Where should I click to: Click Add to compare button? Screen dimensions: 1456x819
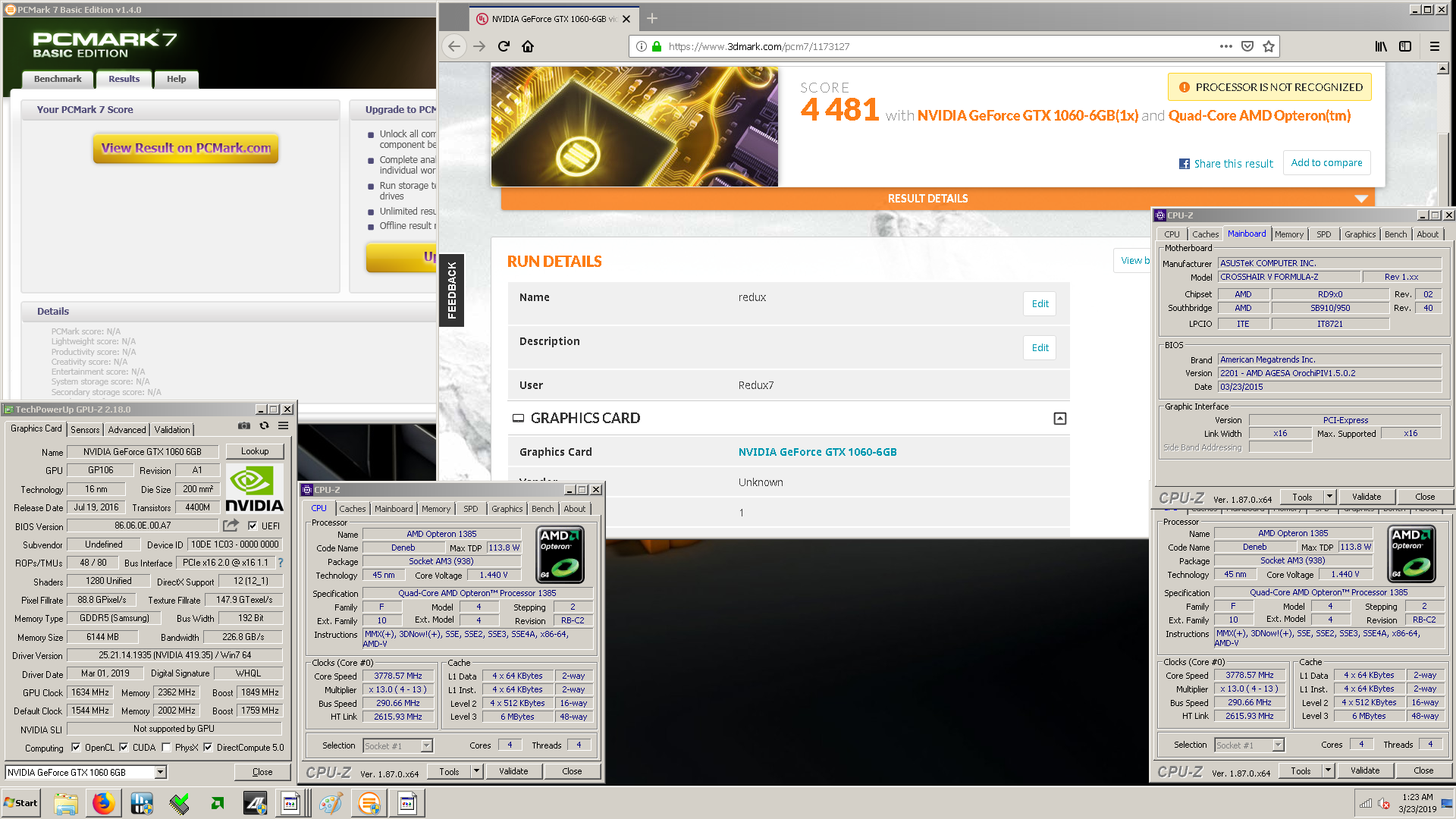(x=1326, y=162)
